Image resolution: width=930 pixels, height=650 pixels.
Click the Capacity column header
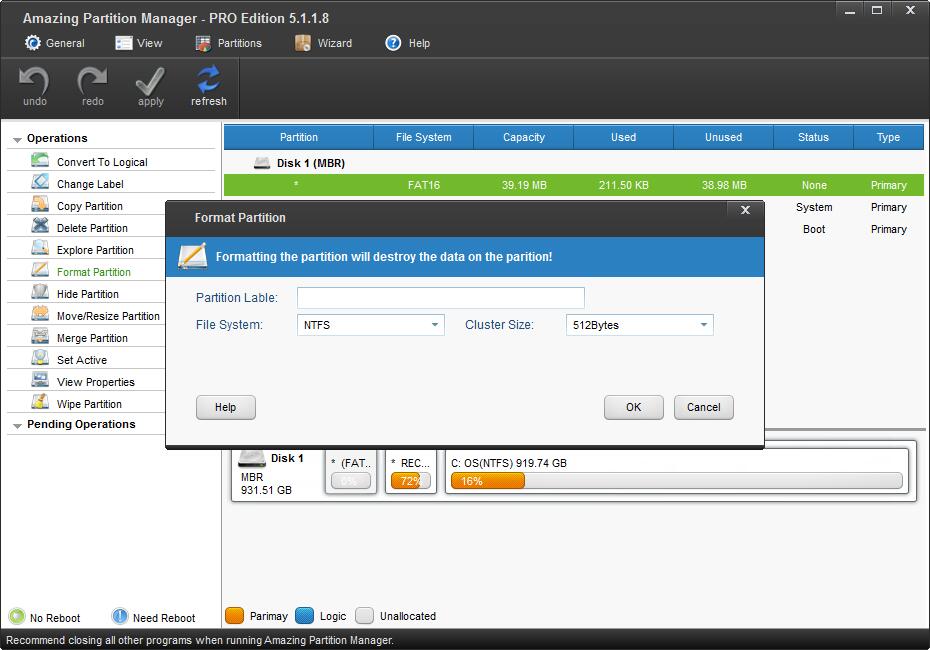(524, 137)
